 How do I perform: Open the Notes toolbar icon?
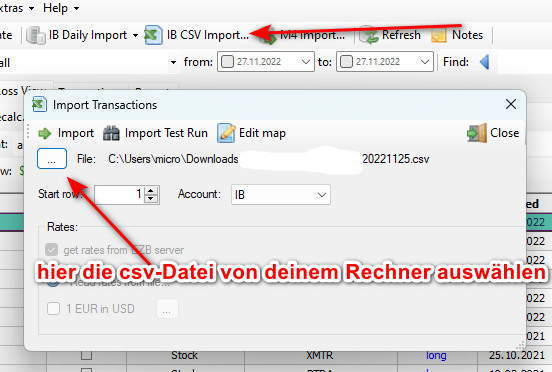(439, 35)
